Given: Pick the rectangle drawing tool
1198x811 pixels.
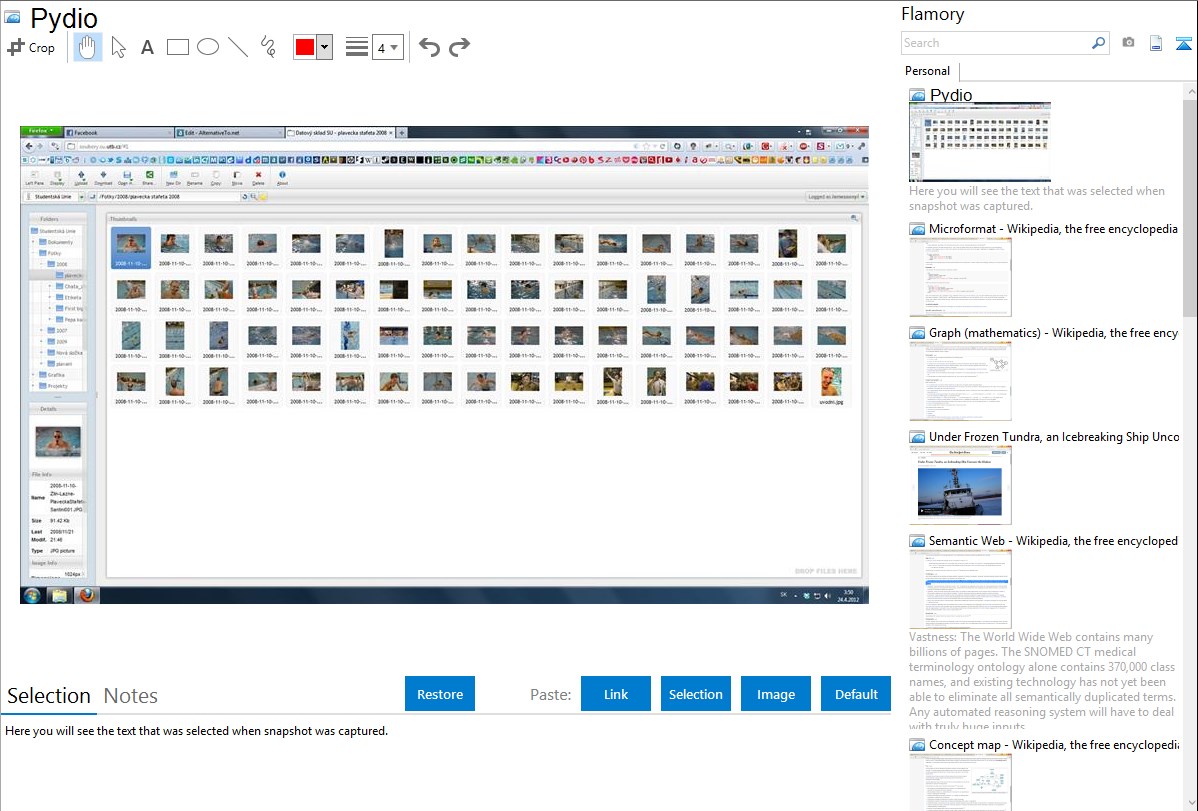Looking at the screenshot, I should coord(177,47).
